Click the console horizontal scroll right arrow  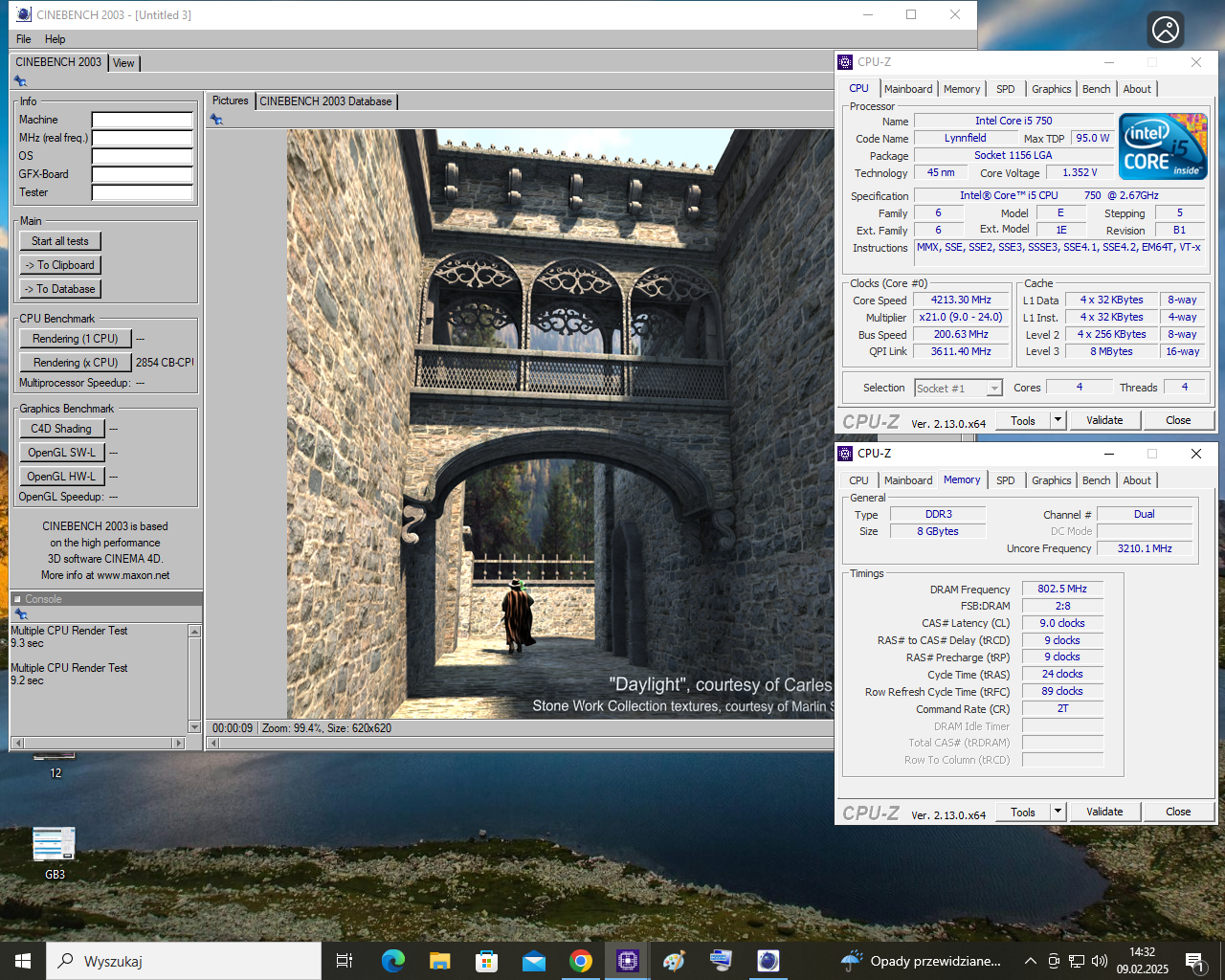pos(178,743)
